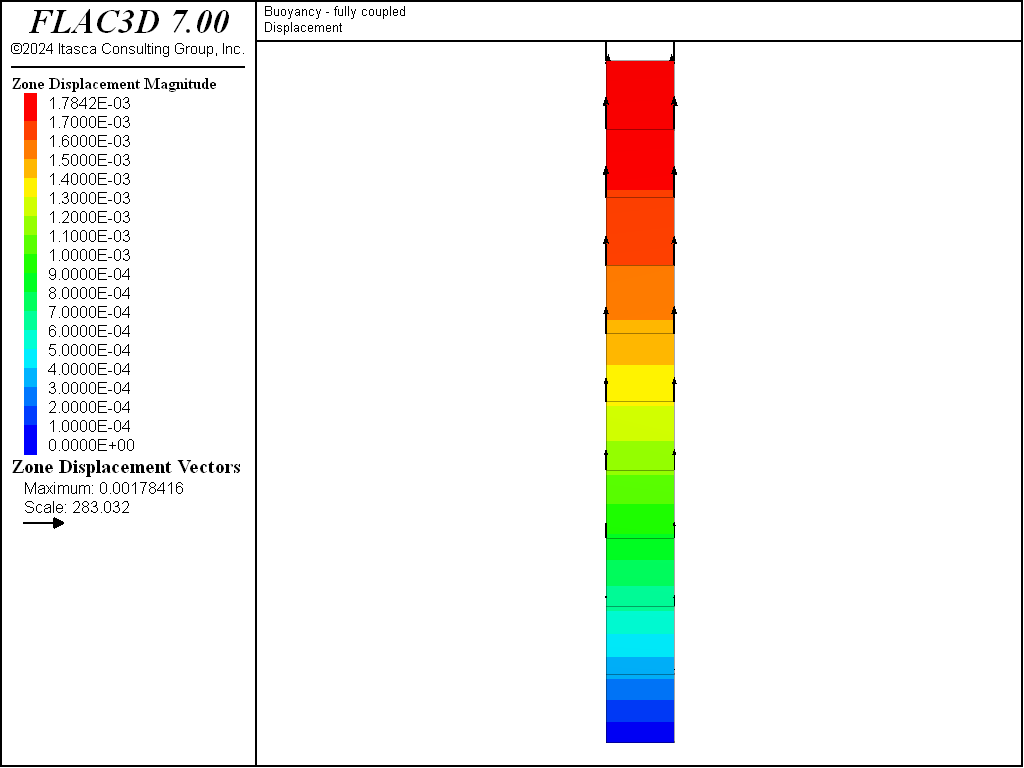
Task: Select legend value 1.1000E-03
Action: tap(89, 236)
